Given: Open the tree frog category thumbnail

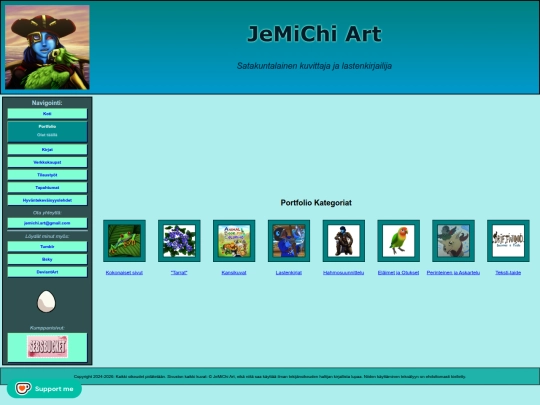Looking at the screenshot, I should click(124, 241).
